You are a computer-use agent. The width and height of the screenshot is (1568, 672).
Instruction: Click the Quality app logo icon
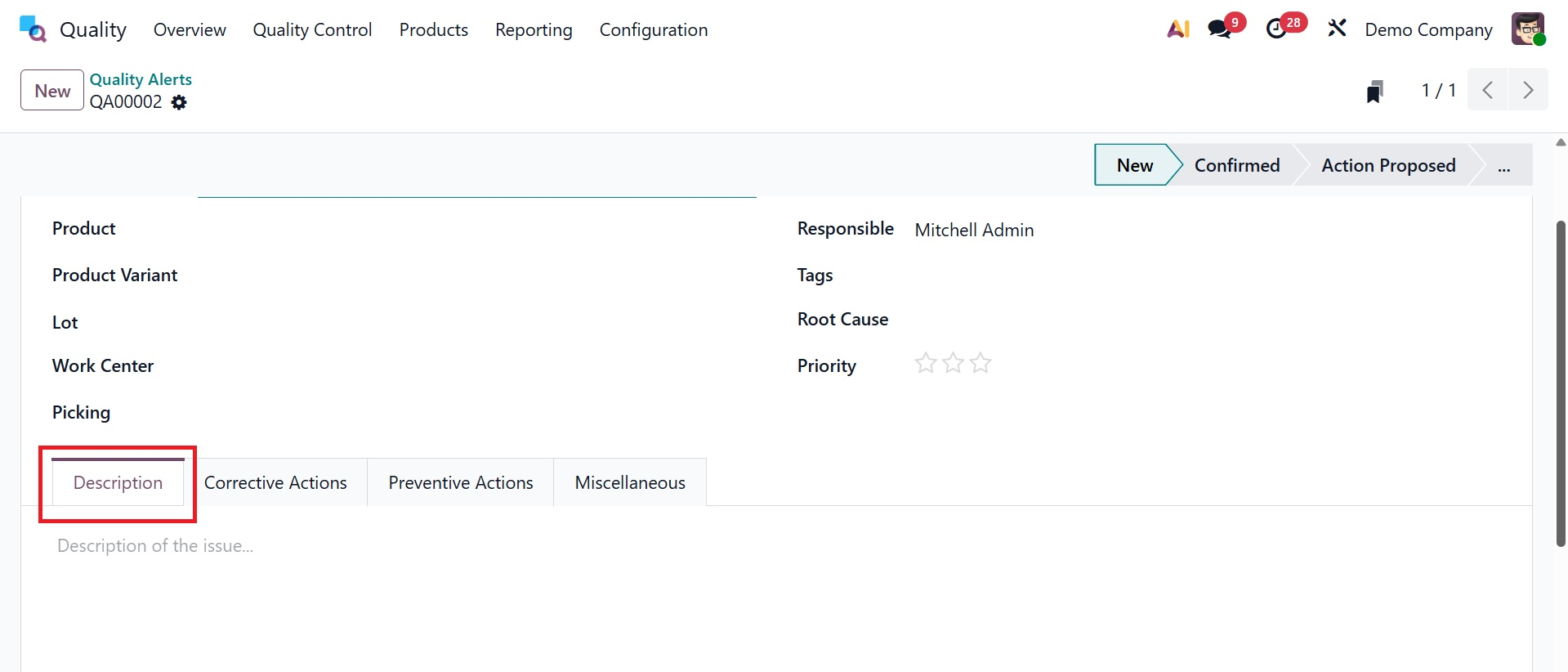coord(33,29)
